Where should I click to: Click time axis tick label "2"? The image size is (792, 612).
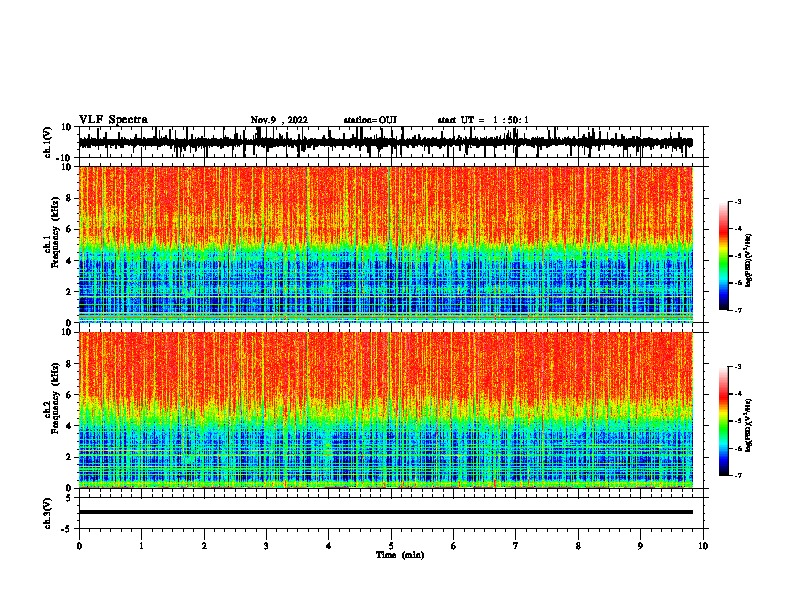[x=204, y=546]
